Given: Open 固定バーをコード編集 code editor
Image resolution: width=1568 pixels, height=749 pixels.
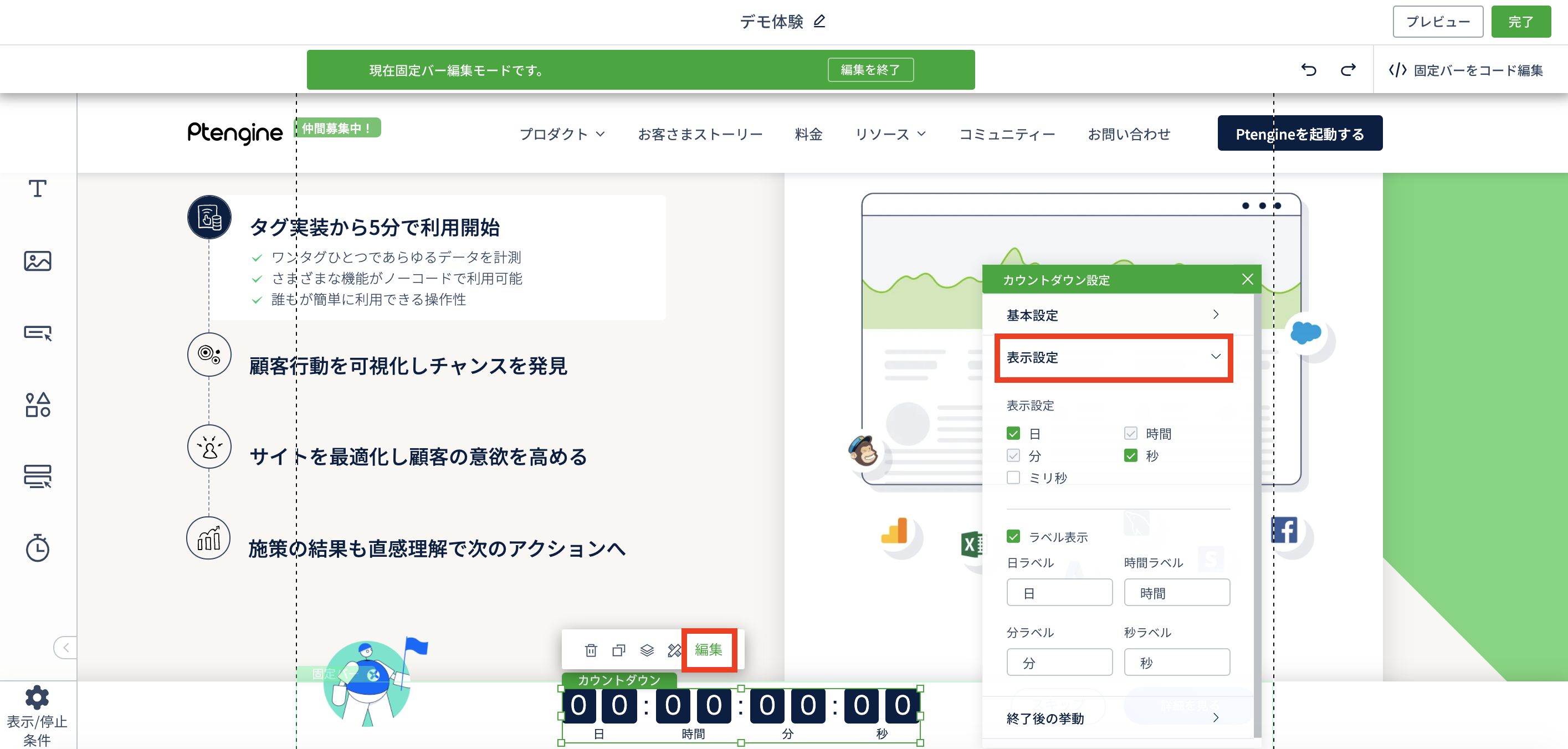Looking at the screenshot, I should [x=1465, y=70].
